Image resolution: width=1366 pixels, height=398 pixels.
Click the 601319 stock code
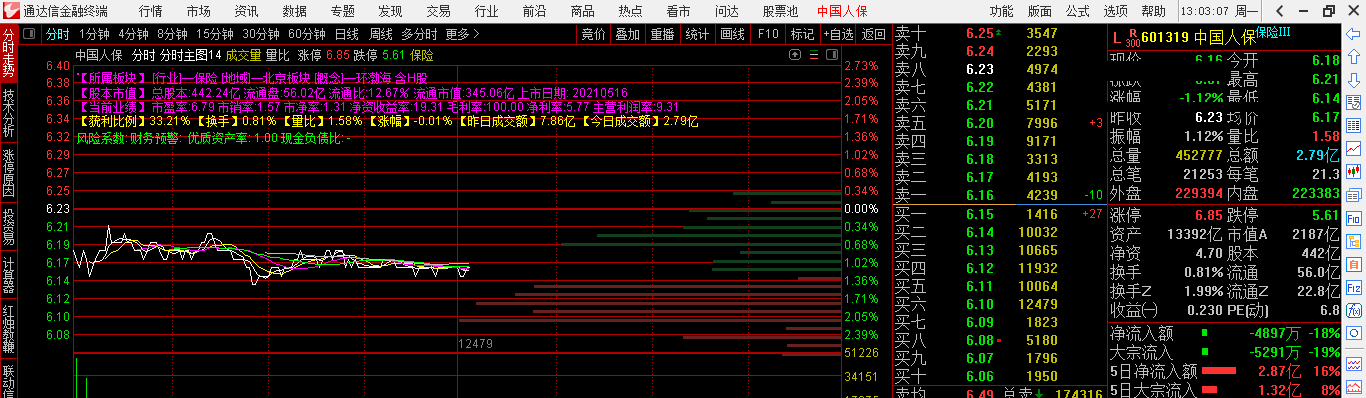1165,39
